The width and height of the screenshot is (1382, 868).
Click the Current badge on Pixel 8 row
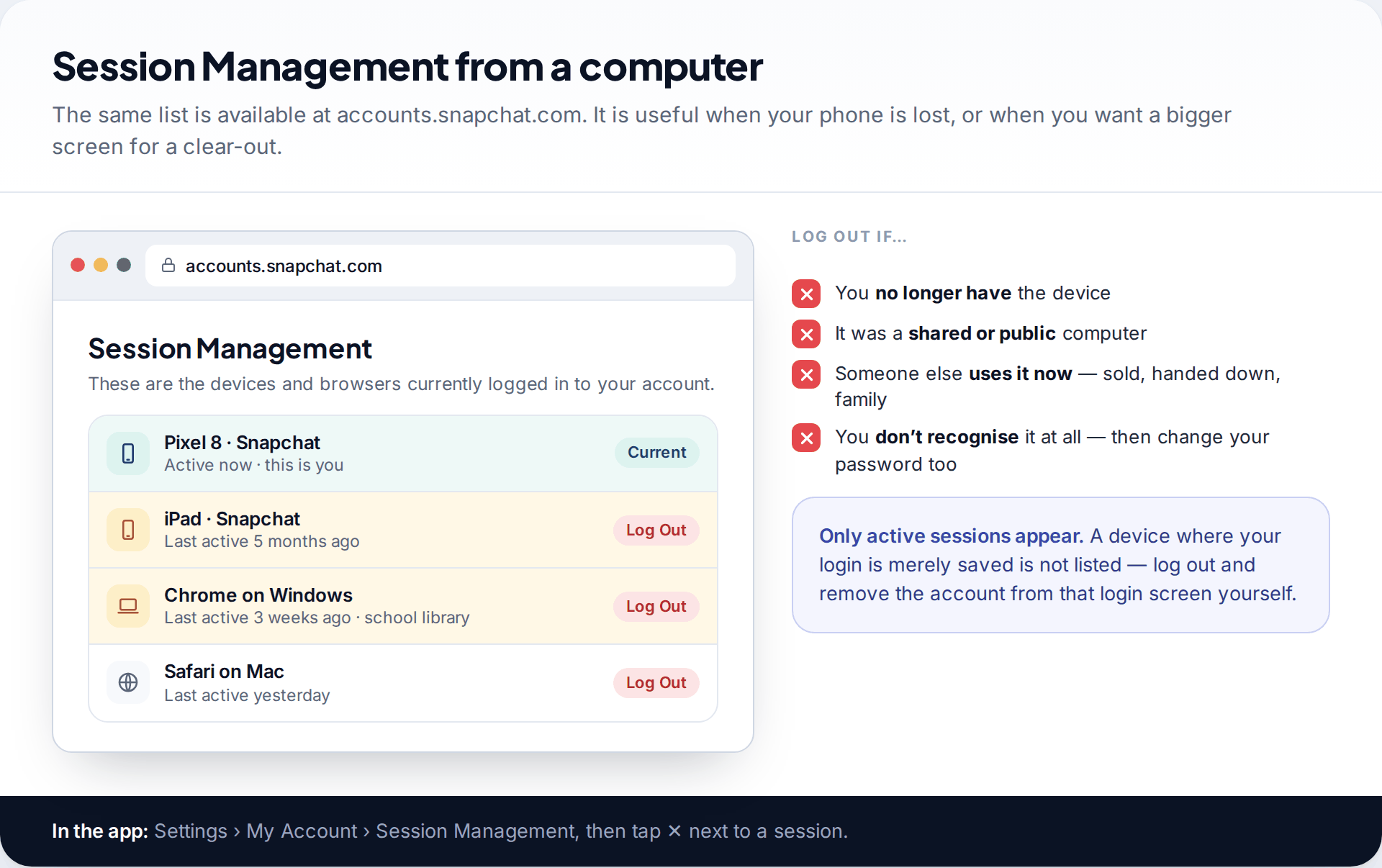tap(656, 453)
